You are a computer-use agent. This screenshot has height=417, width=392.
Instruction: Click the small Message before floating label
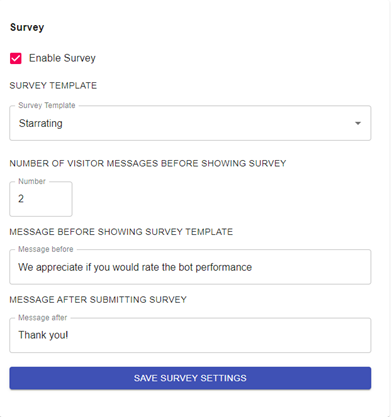(x=46, y=249)
